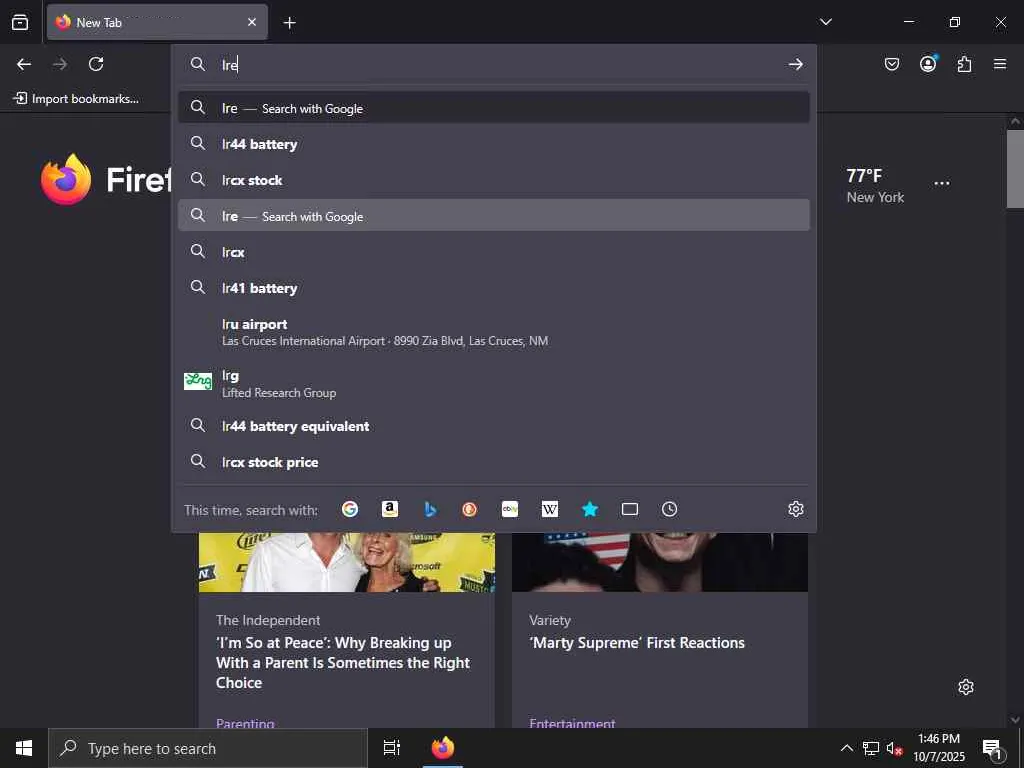Go back one page

tap(24, 64)
